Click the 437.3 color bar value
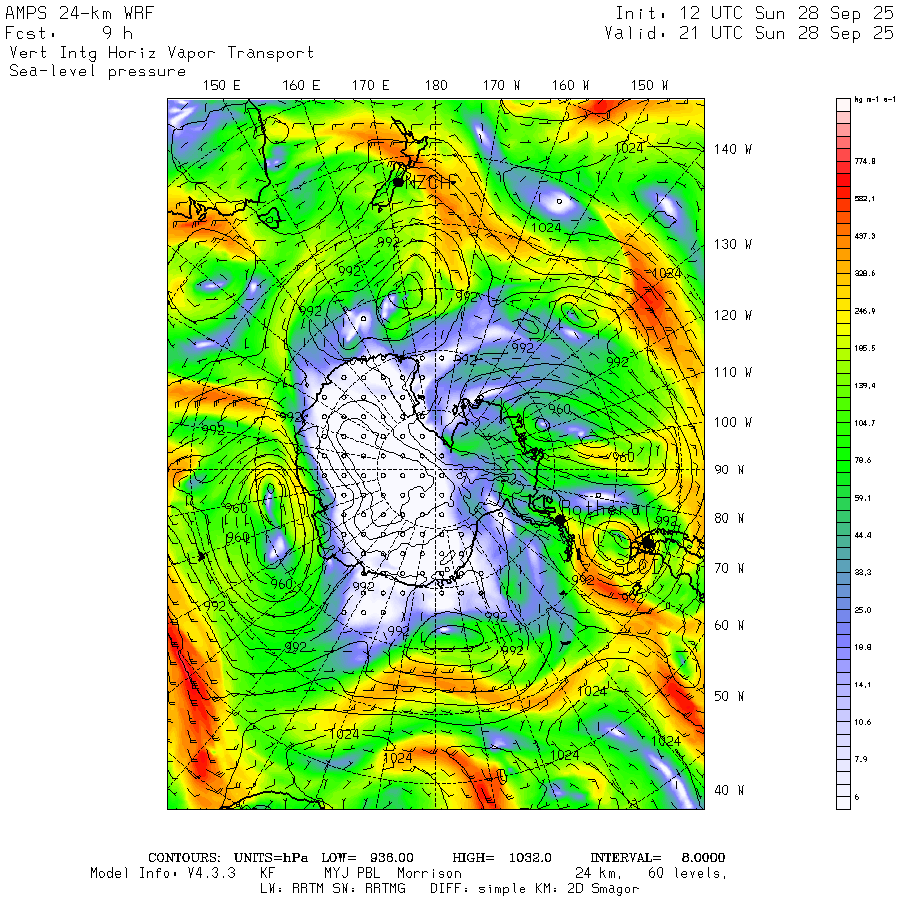Viewport: 900px width, 900px height. (x=865, y=236)
